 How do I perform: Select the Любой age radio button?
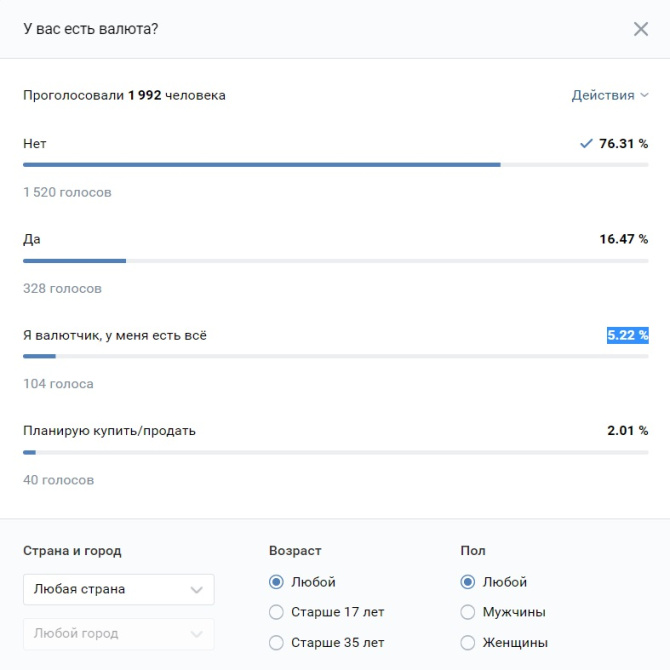click(x=276, y=582)
